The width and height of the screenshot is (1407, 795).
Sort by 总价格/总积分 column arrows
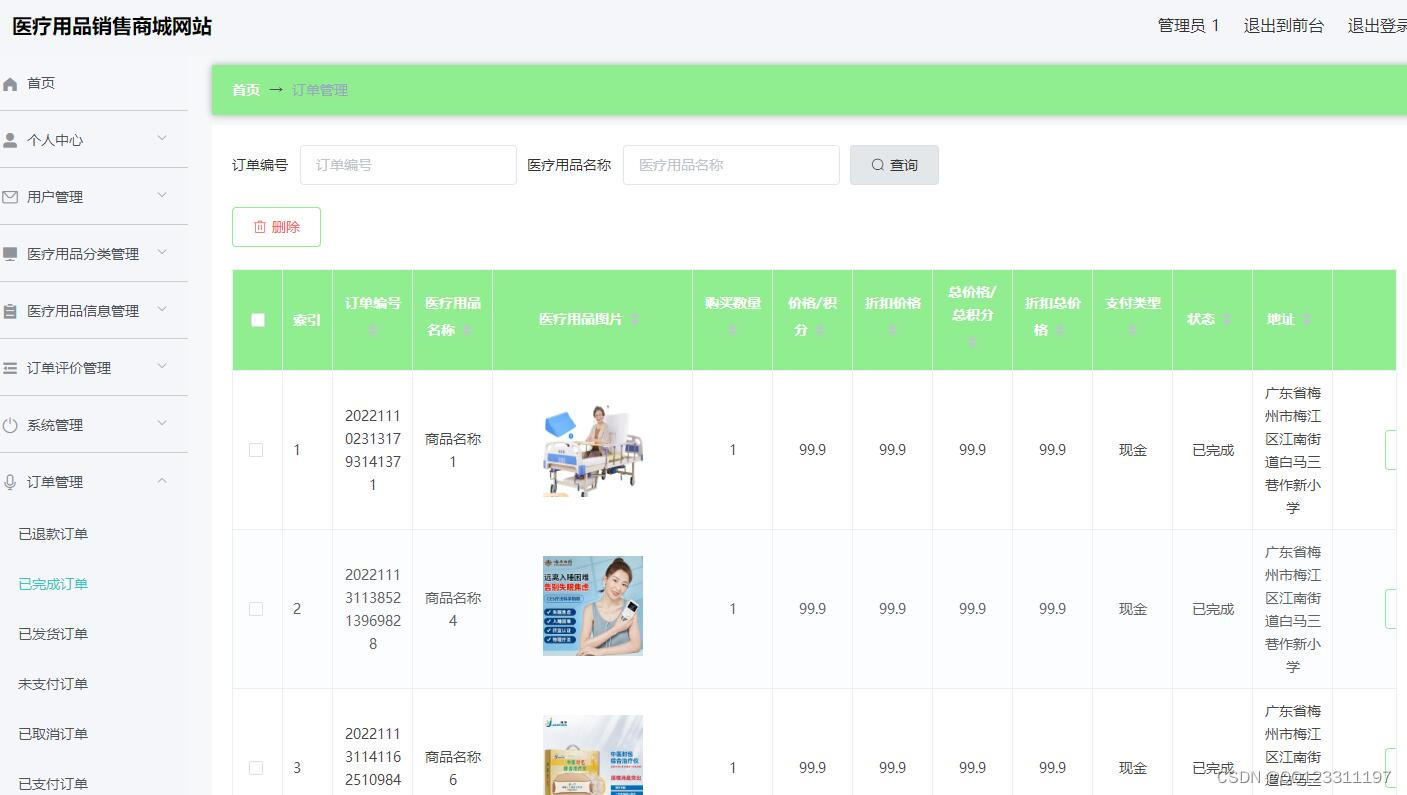point(972,343)
